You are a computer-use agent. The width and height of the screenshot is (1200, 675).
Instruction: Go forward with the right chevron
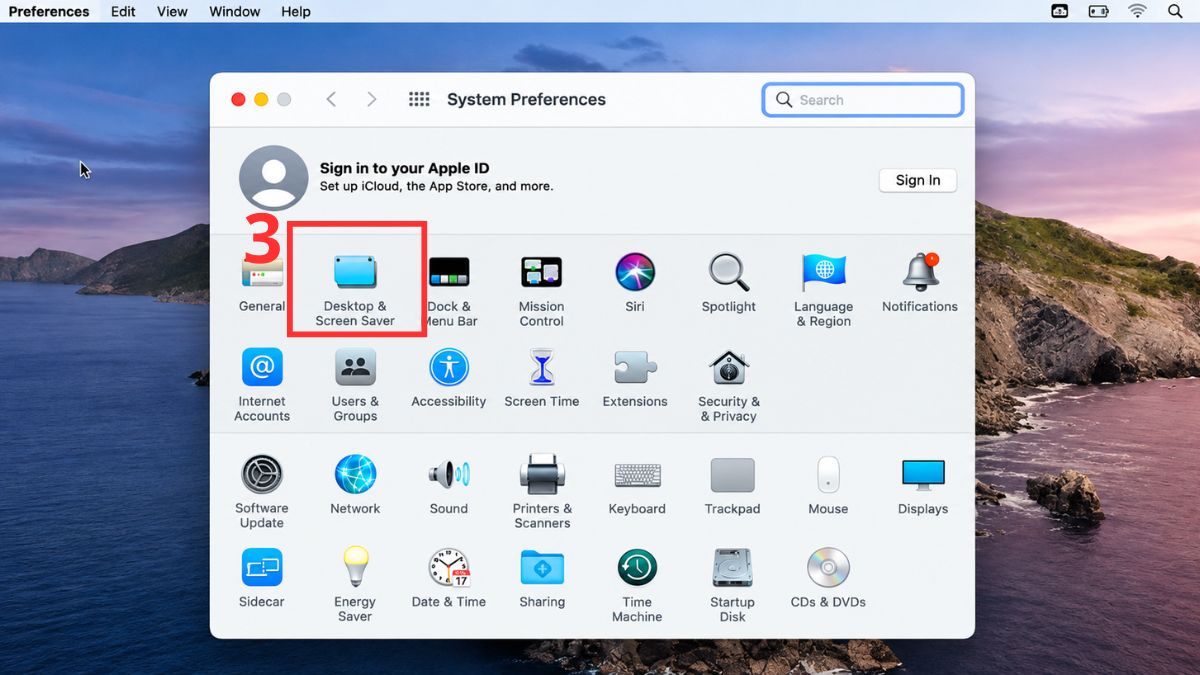pos(372,99)
